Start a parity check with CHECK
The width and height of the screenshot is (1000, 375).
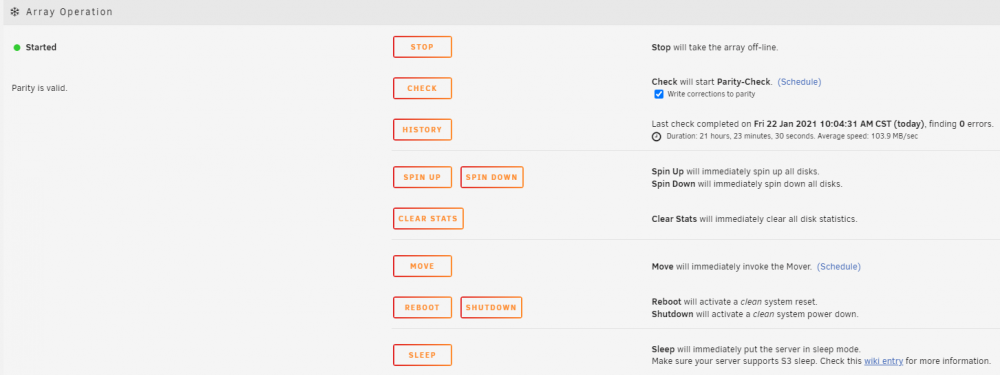coord(422,89)
